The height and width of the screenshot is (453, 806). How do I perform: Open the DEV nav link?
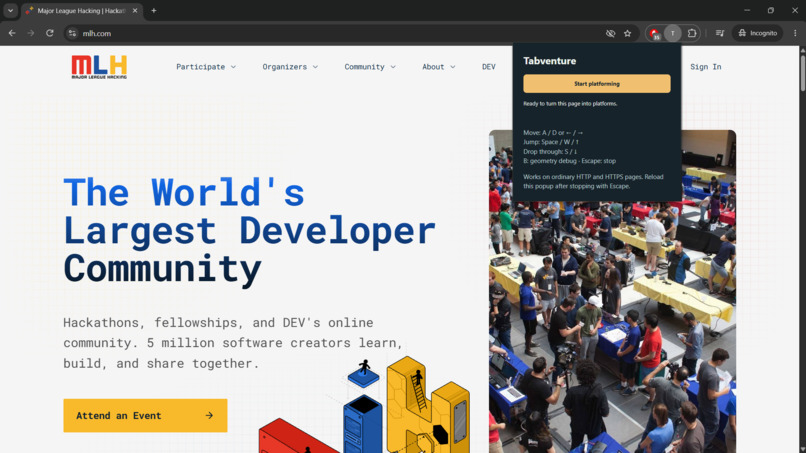pyautogui.click(x=489, y=67)
